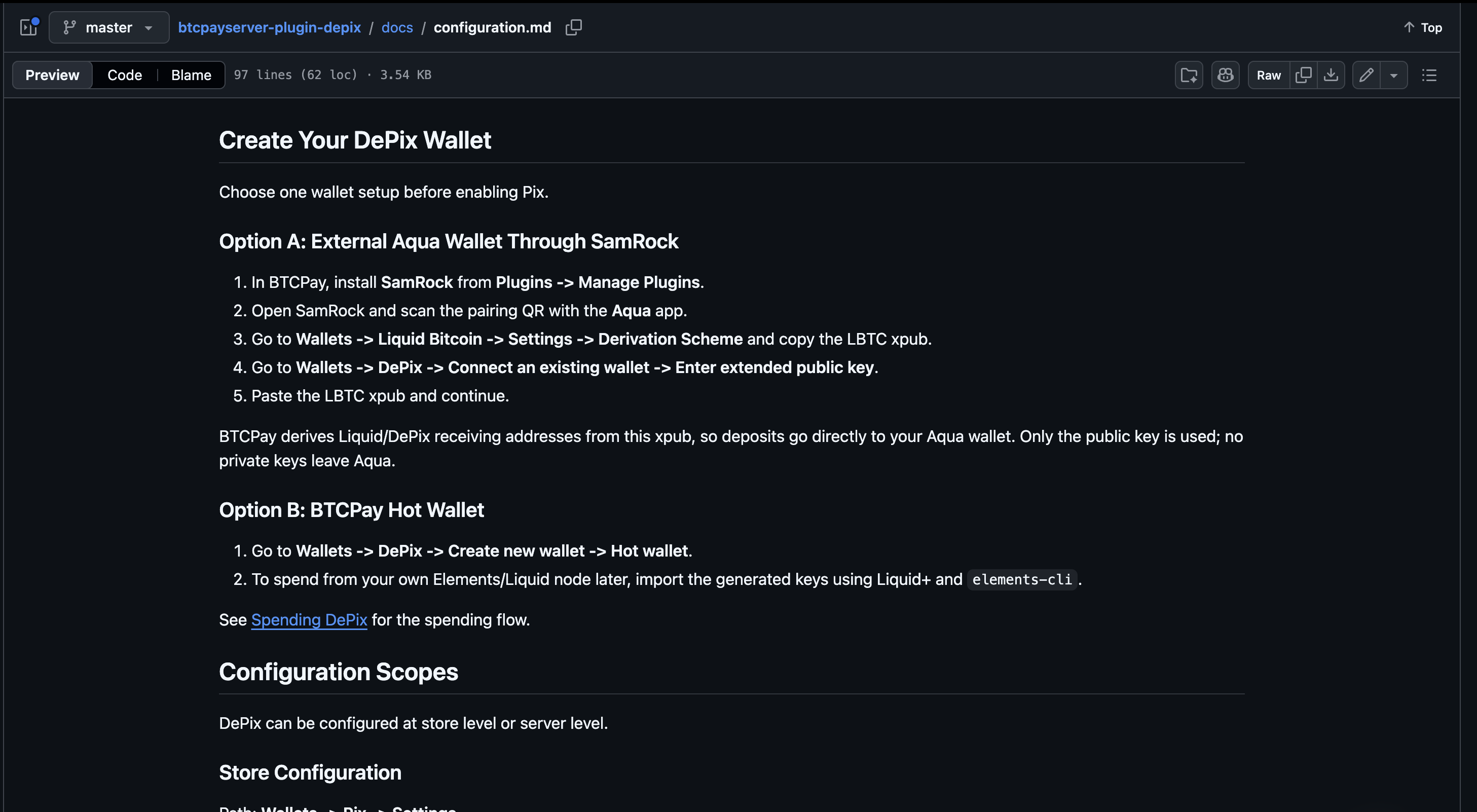This screenshot has height=812, width=1477.
Task: View the Raw file
Action: 1268,75
